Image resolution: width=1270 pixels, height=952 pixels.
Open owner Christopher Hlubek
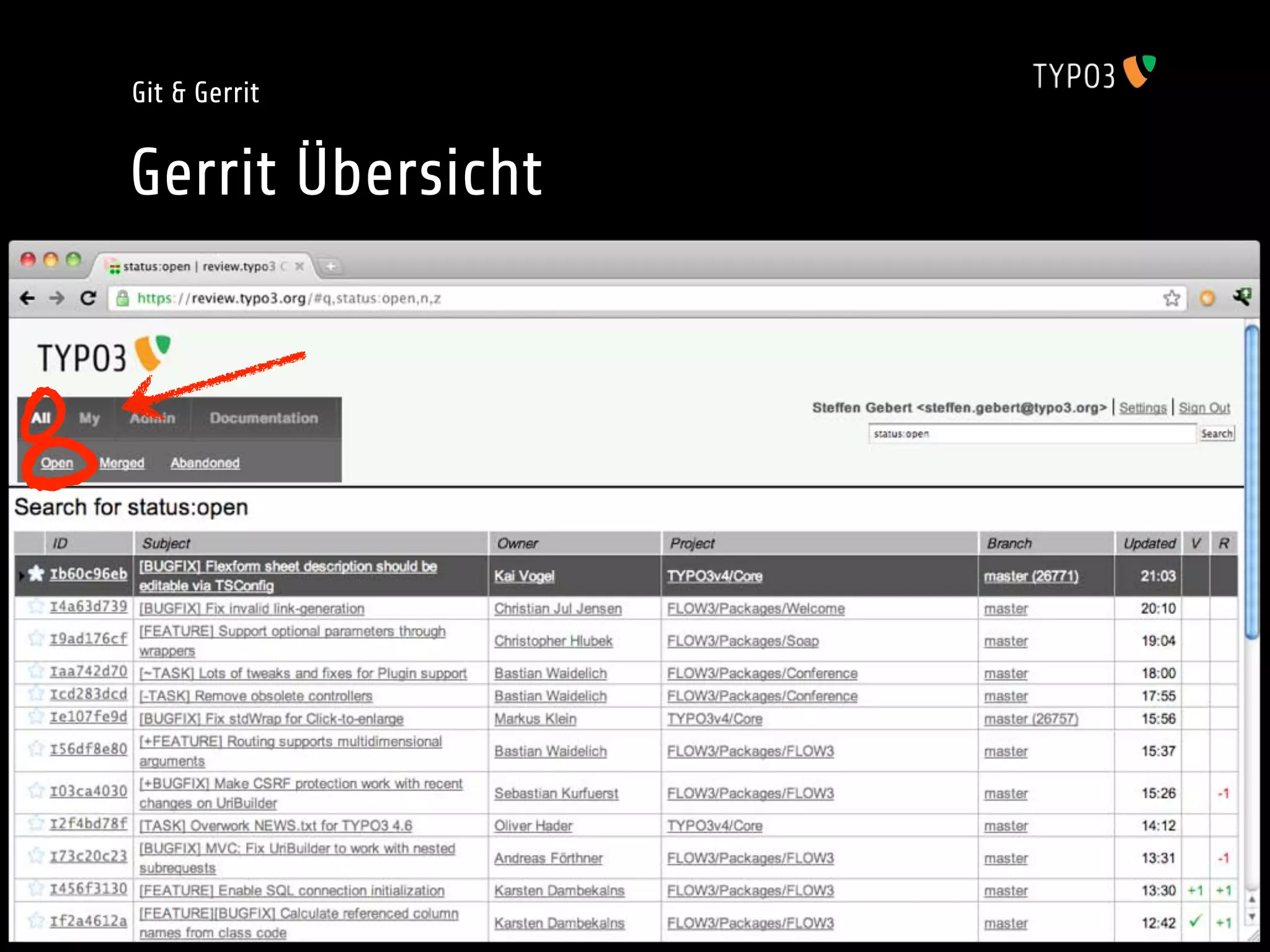click(553, 641)
